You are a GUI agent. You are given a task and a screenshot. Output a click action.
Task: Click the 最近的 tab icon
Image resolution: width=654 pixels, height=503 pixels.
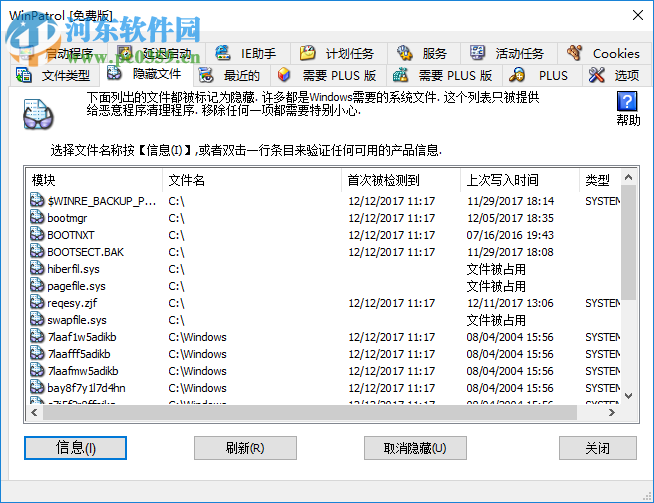(206, 75)
